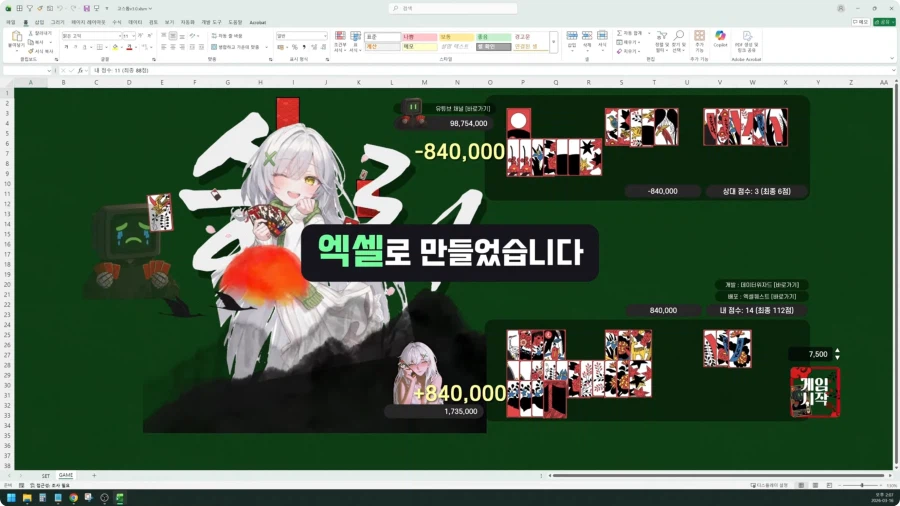Open the Insert ribbon tab
This screenshot has width=900, height=506.
coord(39,22)
